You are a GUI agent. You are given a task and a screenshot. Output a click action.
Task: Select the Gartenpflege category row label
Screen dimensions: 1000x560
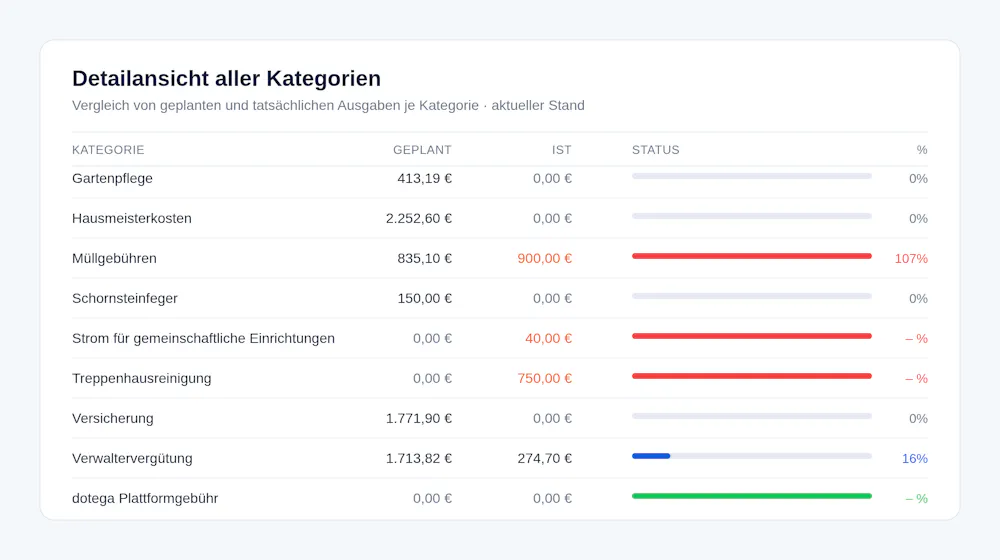(112, 179)
